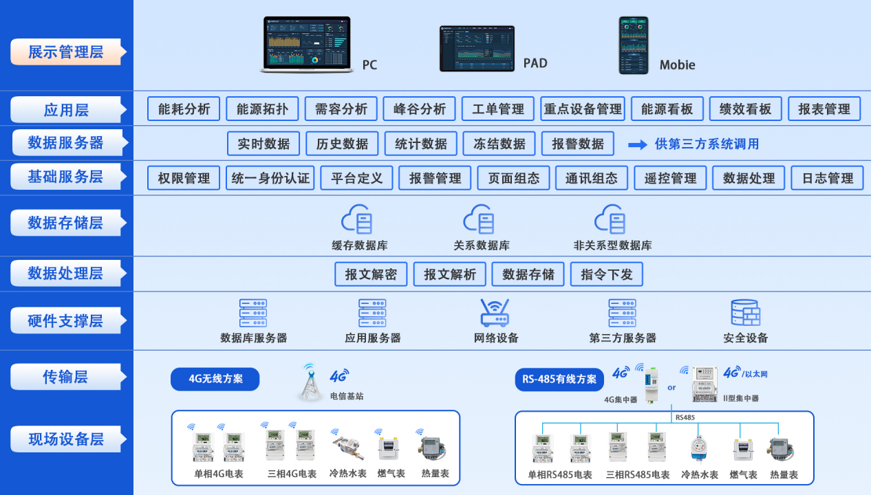Click the RS-485有线方案 label
871x496 pixels.
click(x=559, y=379)
